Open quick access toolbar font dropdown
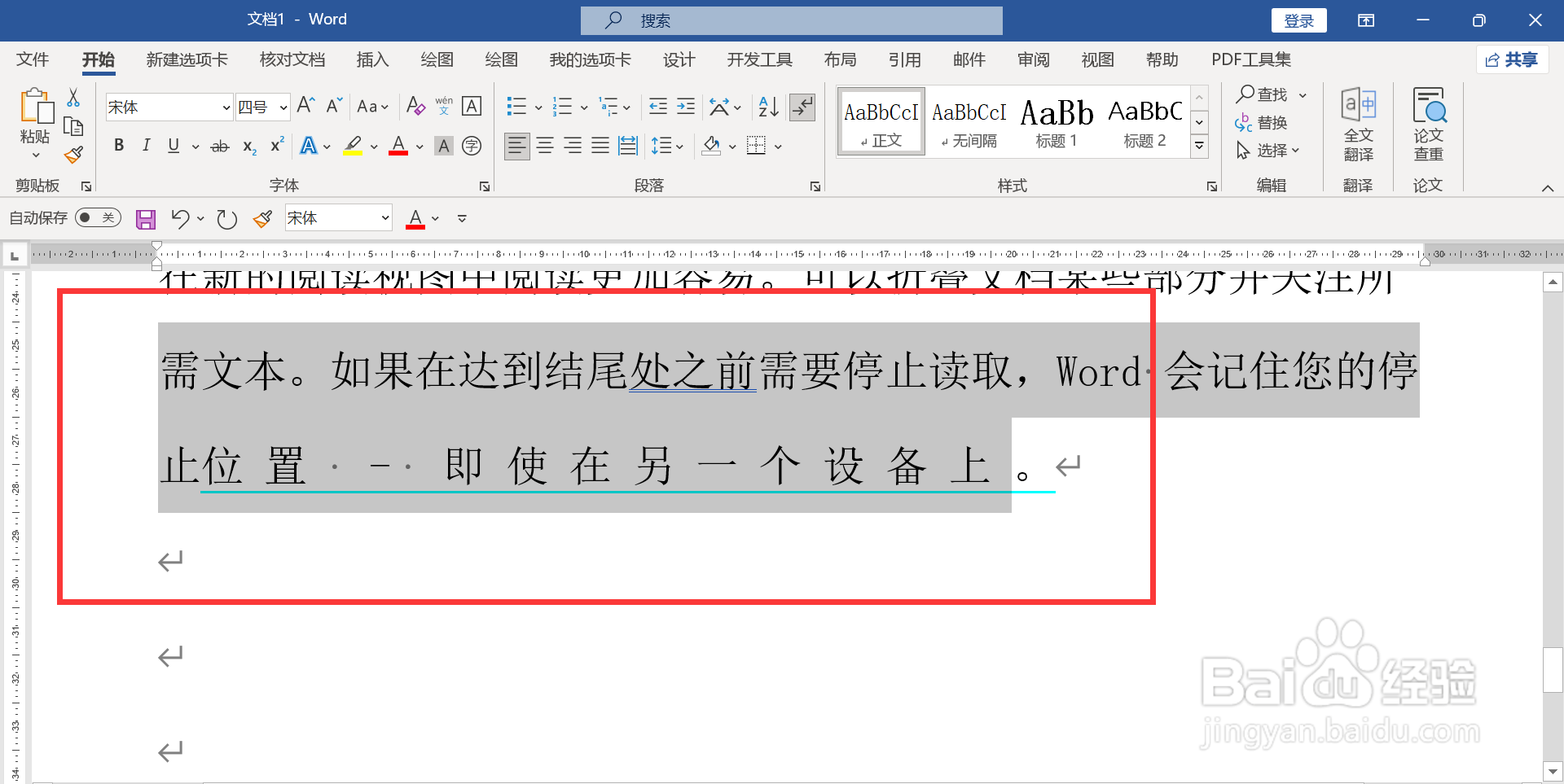This screenshot has width=1564, height=784. tap(385, 218)
